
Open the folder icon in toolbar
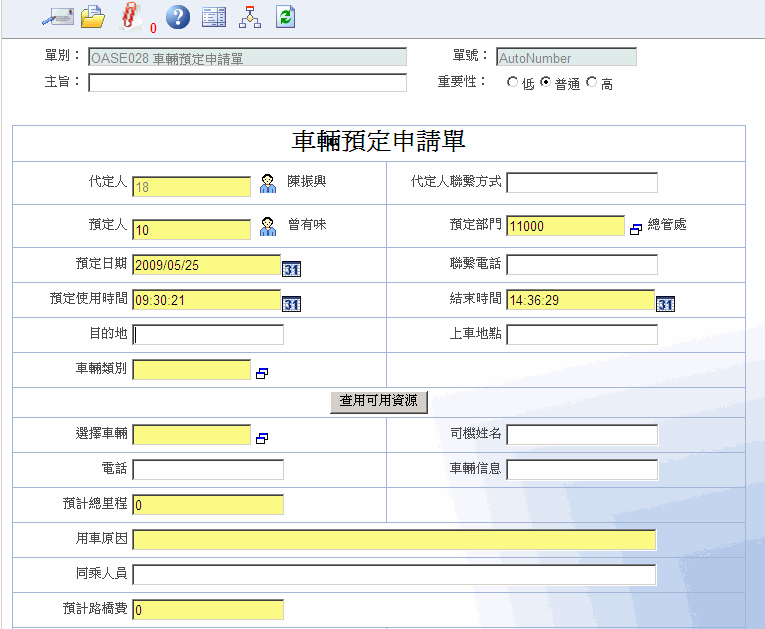[x=92, y=16]
